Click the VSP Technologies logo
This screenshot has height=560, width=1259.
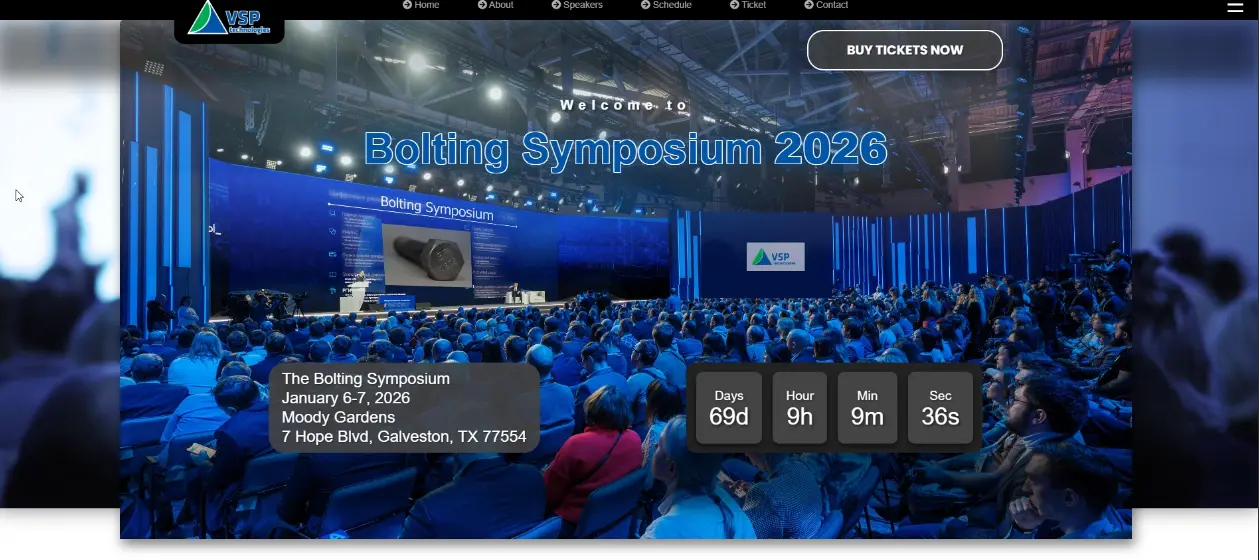point(229,18)
